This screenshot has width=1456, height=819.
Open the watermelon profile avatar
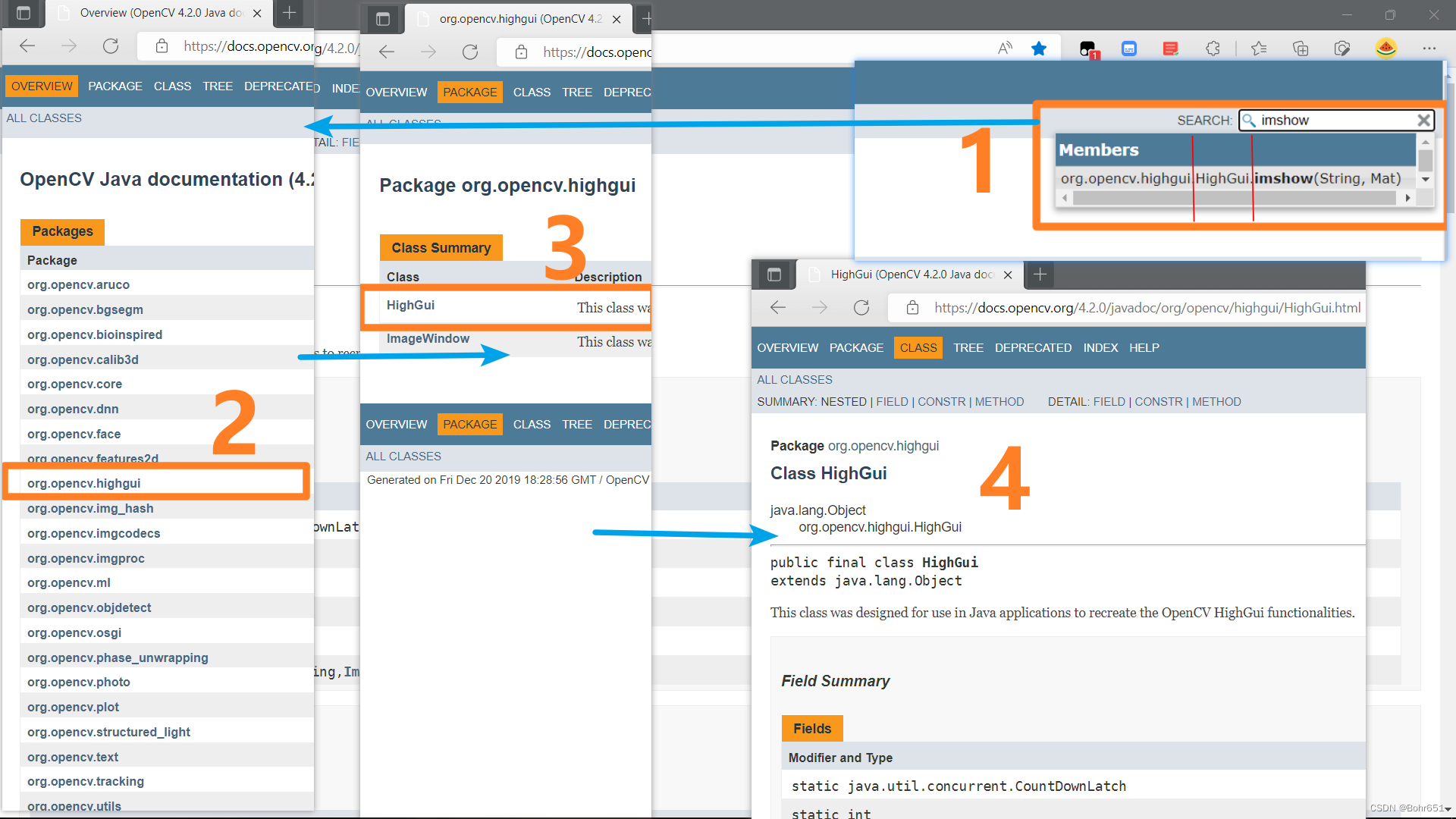1386,49
